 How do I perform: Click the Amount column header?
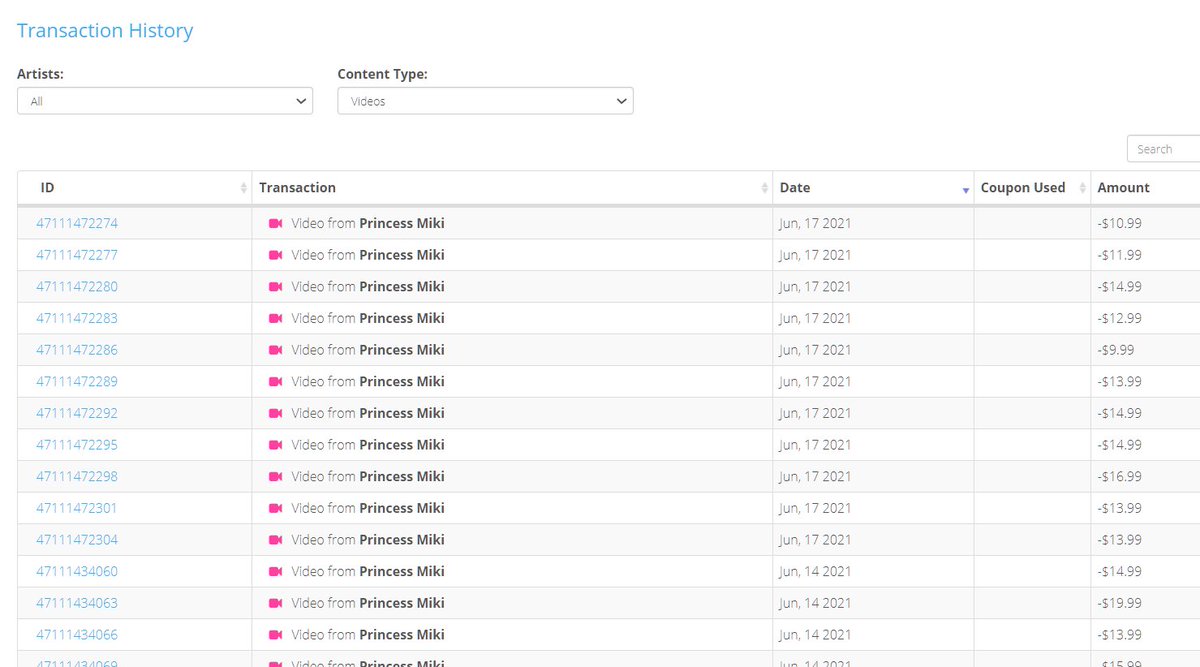(1145, 188)
